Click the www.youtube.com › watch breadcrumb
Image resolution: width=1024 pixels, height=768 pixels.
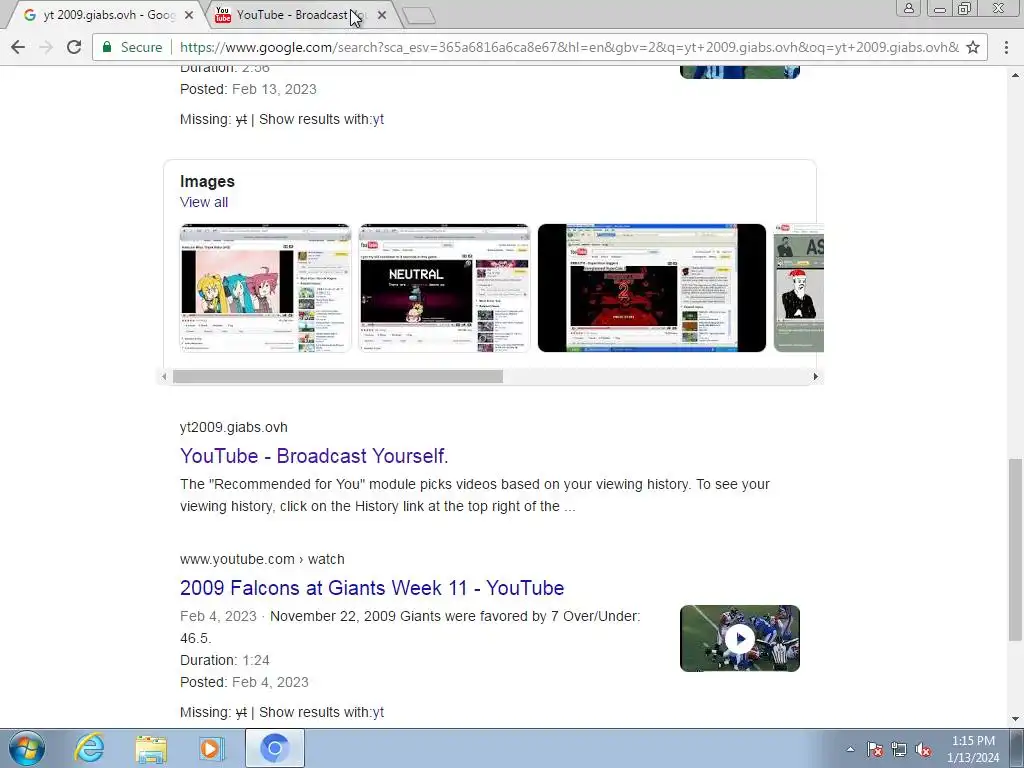point(262,560)
